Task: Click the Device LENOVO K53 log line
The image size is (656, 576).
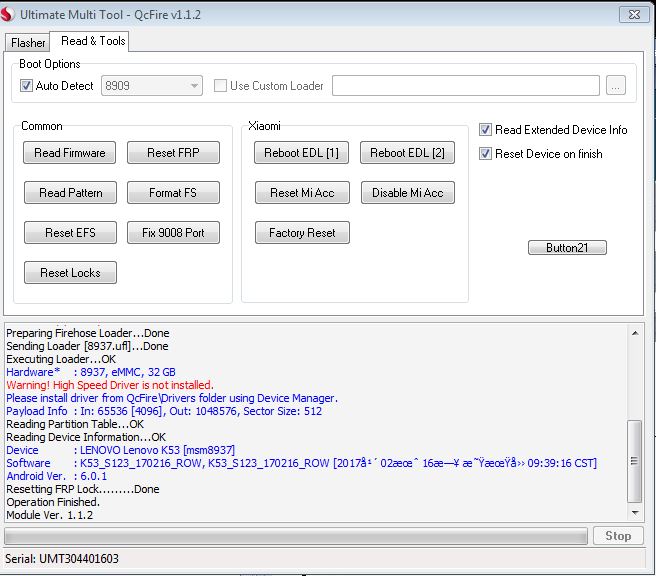Action: click(x=120, y=450)
